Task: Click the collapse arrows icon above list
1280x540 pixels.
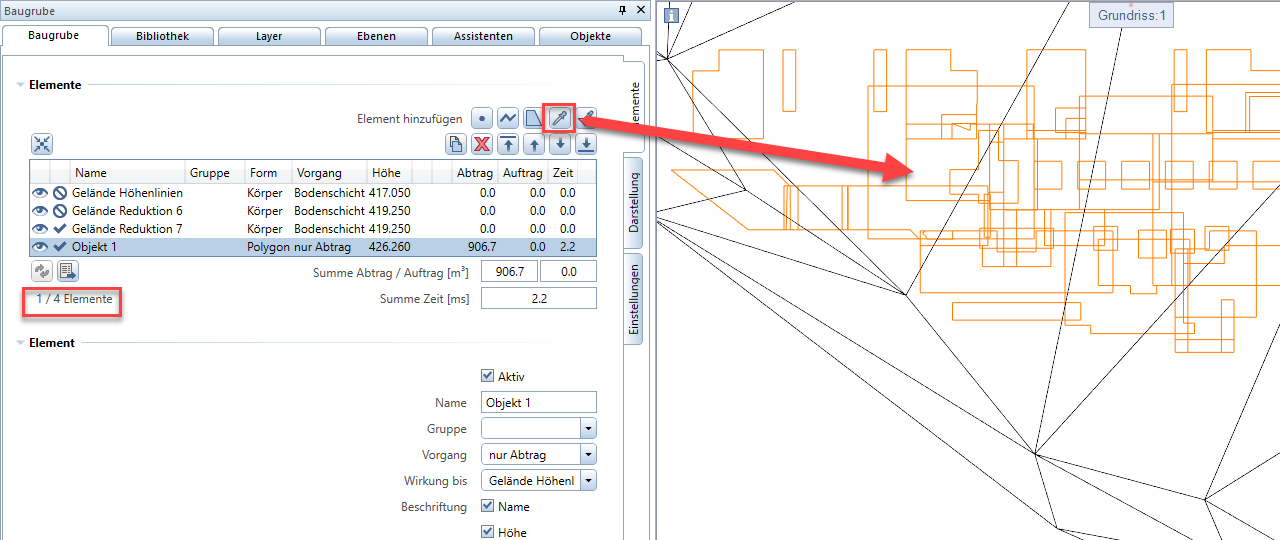Action: point(42,144)
